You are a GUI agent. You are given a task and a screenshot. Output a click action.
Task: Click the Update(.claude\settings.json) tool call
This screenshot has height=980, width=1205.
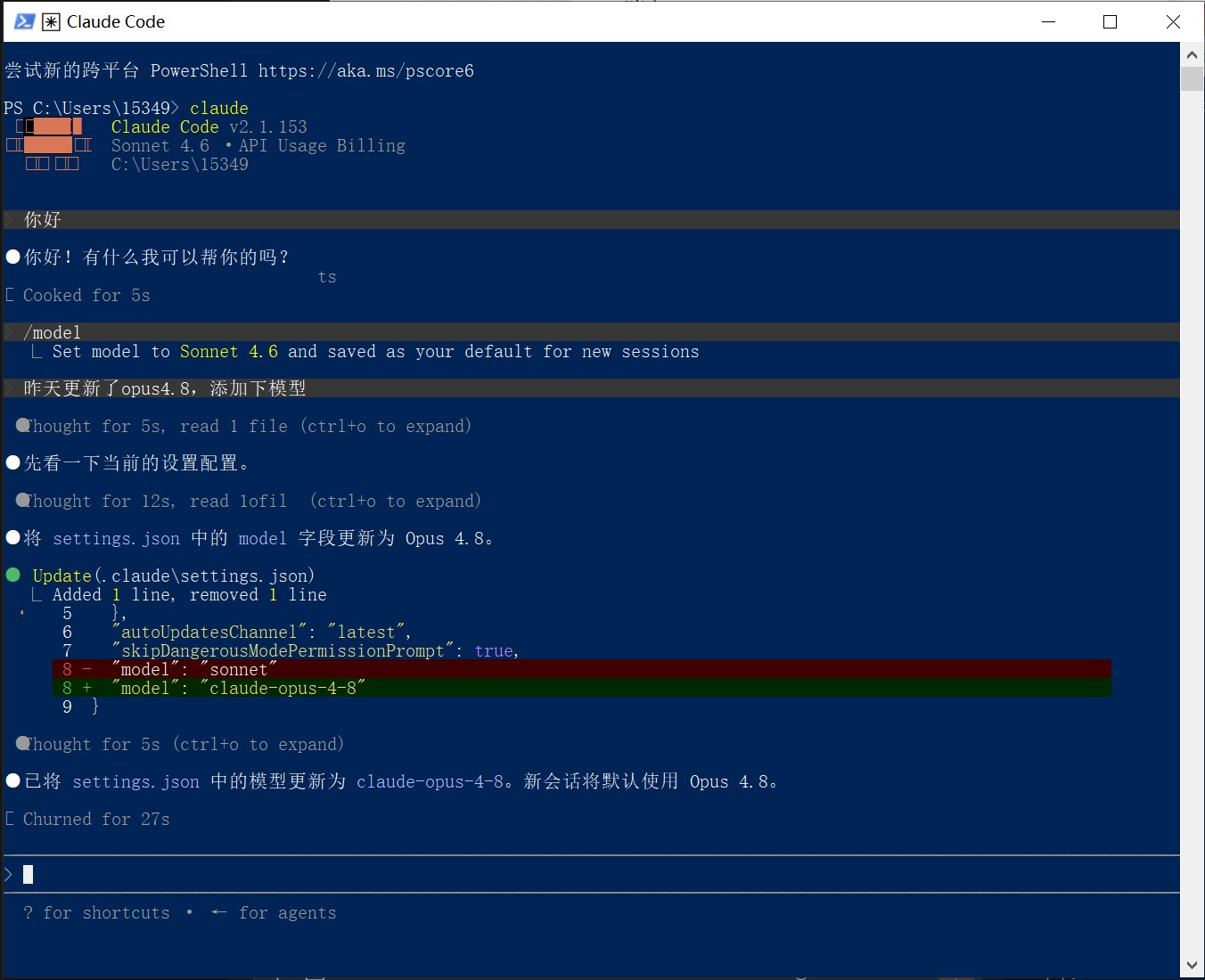click(174, 576)
